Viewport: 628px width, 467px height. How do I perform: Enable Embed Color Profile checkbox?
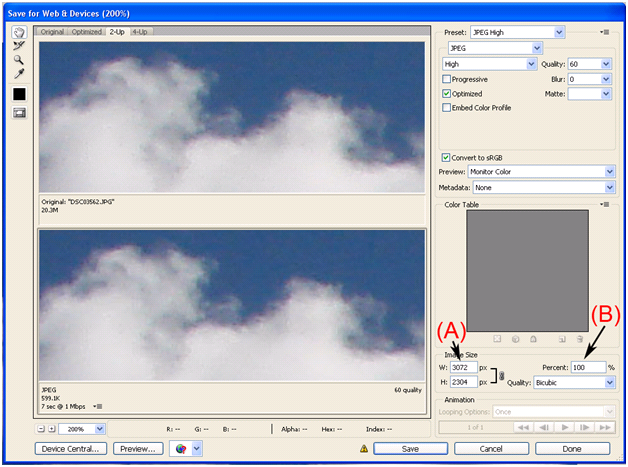(447, 108)
